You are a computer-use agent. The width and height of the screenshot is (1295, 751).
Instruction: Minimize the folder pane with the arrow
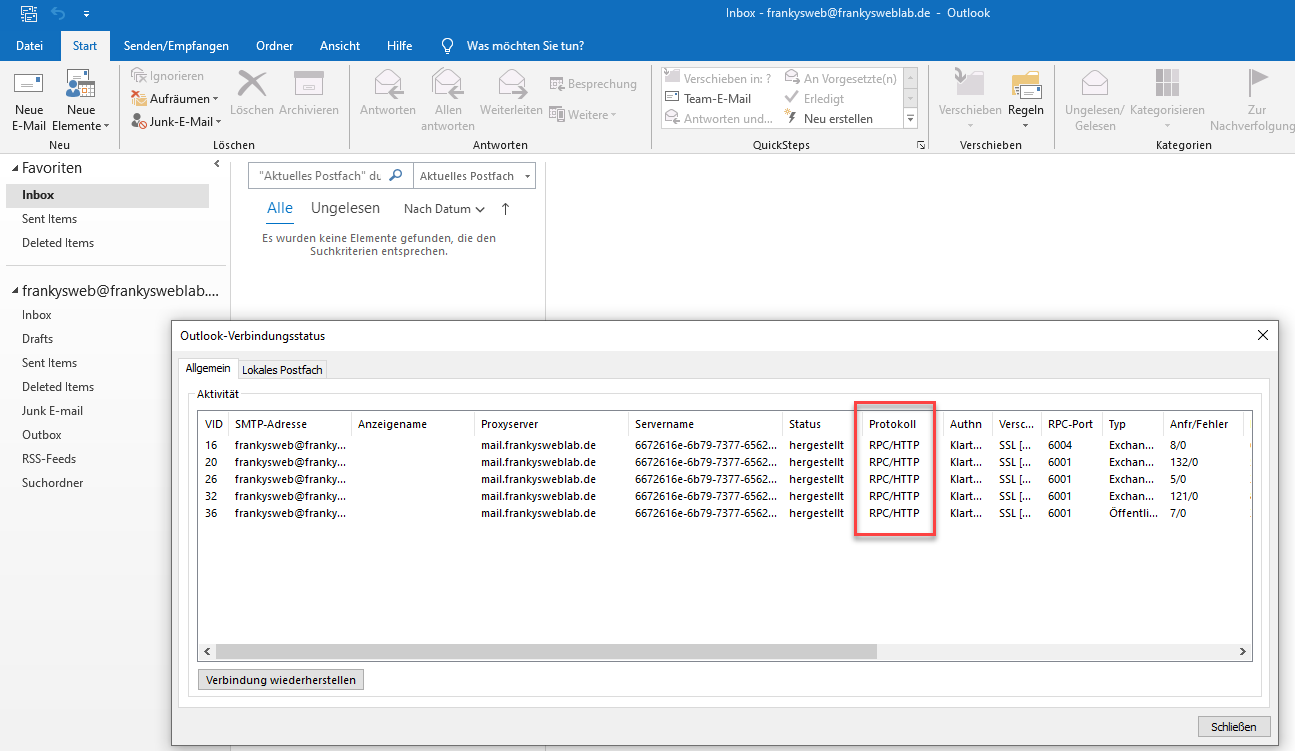[217, 164]
